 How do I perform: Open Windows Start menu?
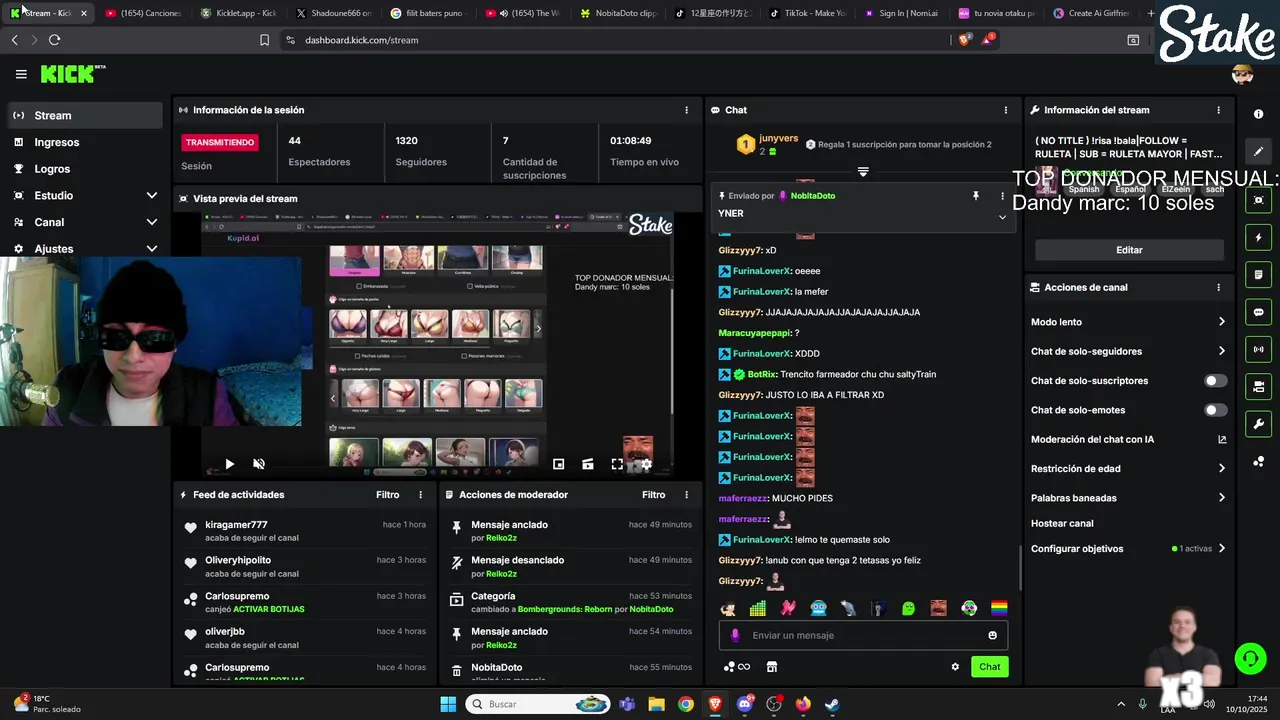tap(448, 704)
